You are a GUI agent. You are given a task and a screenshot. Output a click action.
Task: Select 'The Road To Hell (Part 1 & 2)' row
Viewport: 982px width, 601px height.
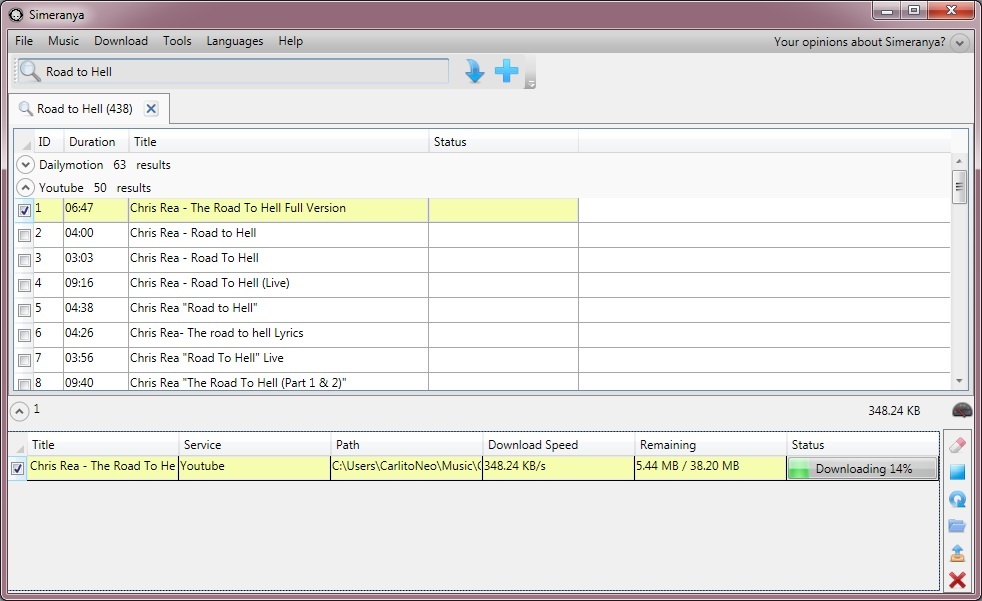238,383
